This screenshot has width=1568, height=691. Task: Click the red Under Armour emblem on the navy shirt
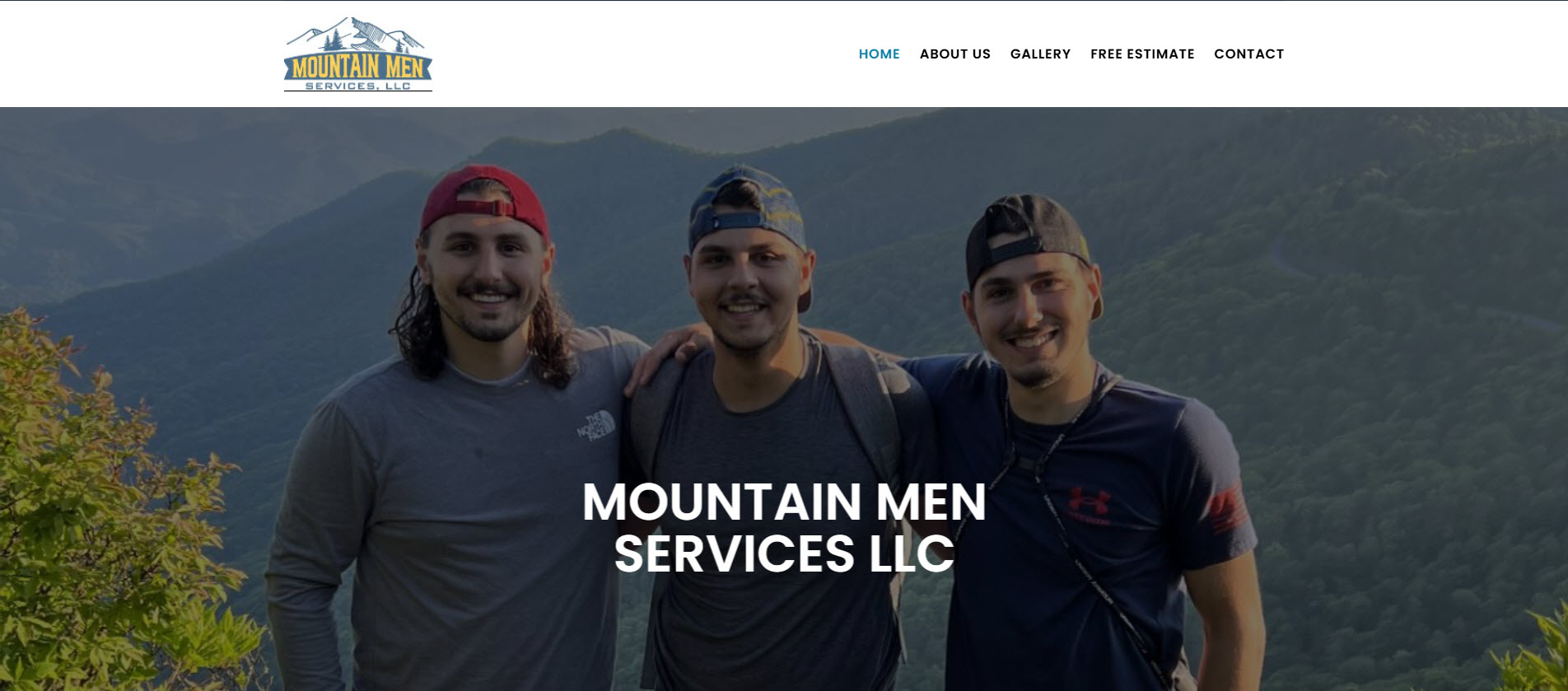click(1089, 502)
